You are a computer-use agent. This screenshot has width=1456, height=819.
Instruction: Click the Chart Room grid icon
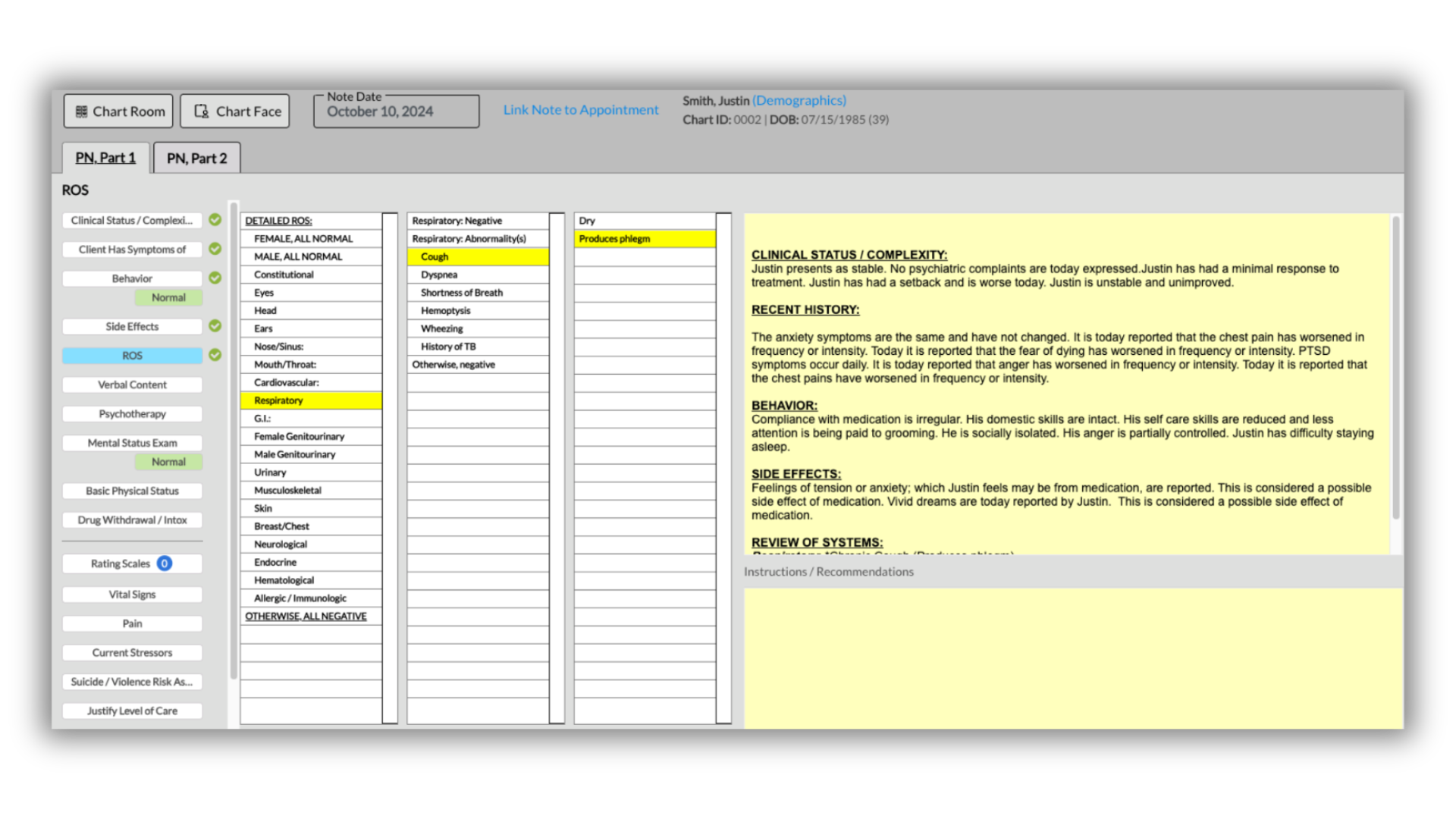(81, 111)
